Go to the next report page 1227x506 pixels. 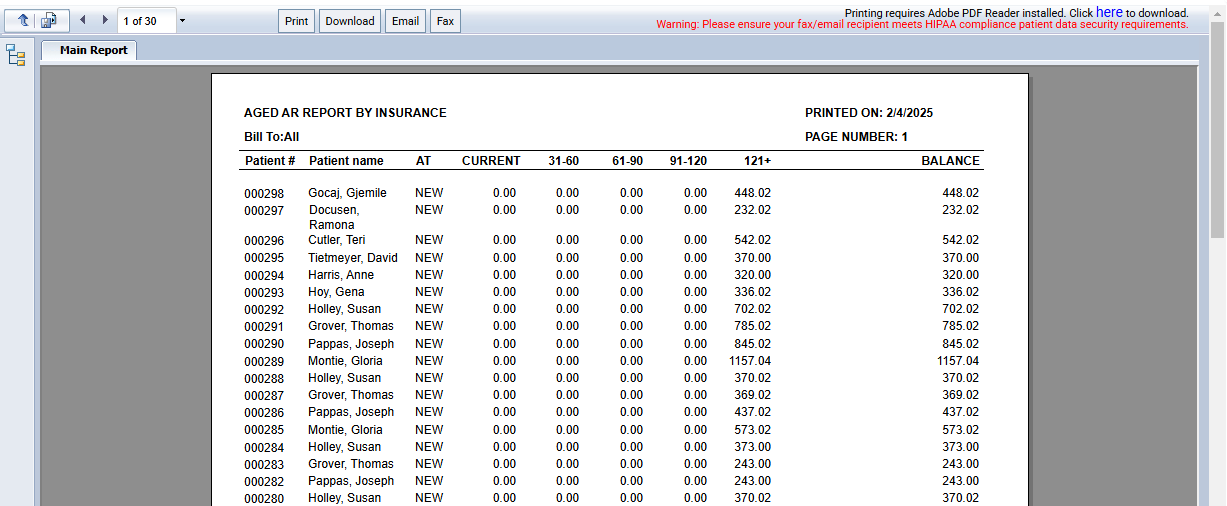pyautogui.click(x=105, y=20)
